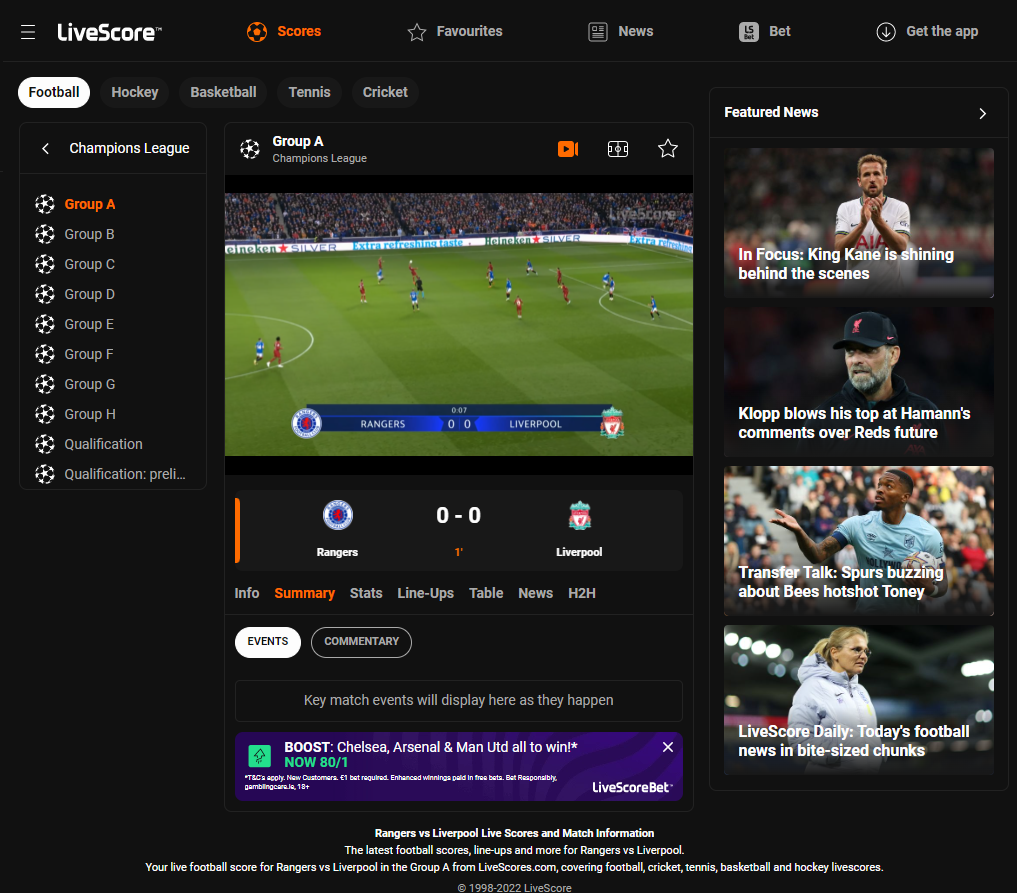
Task: Click Get the app download icon
Action: click(x=886, y=31)
